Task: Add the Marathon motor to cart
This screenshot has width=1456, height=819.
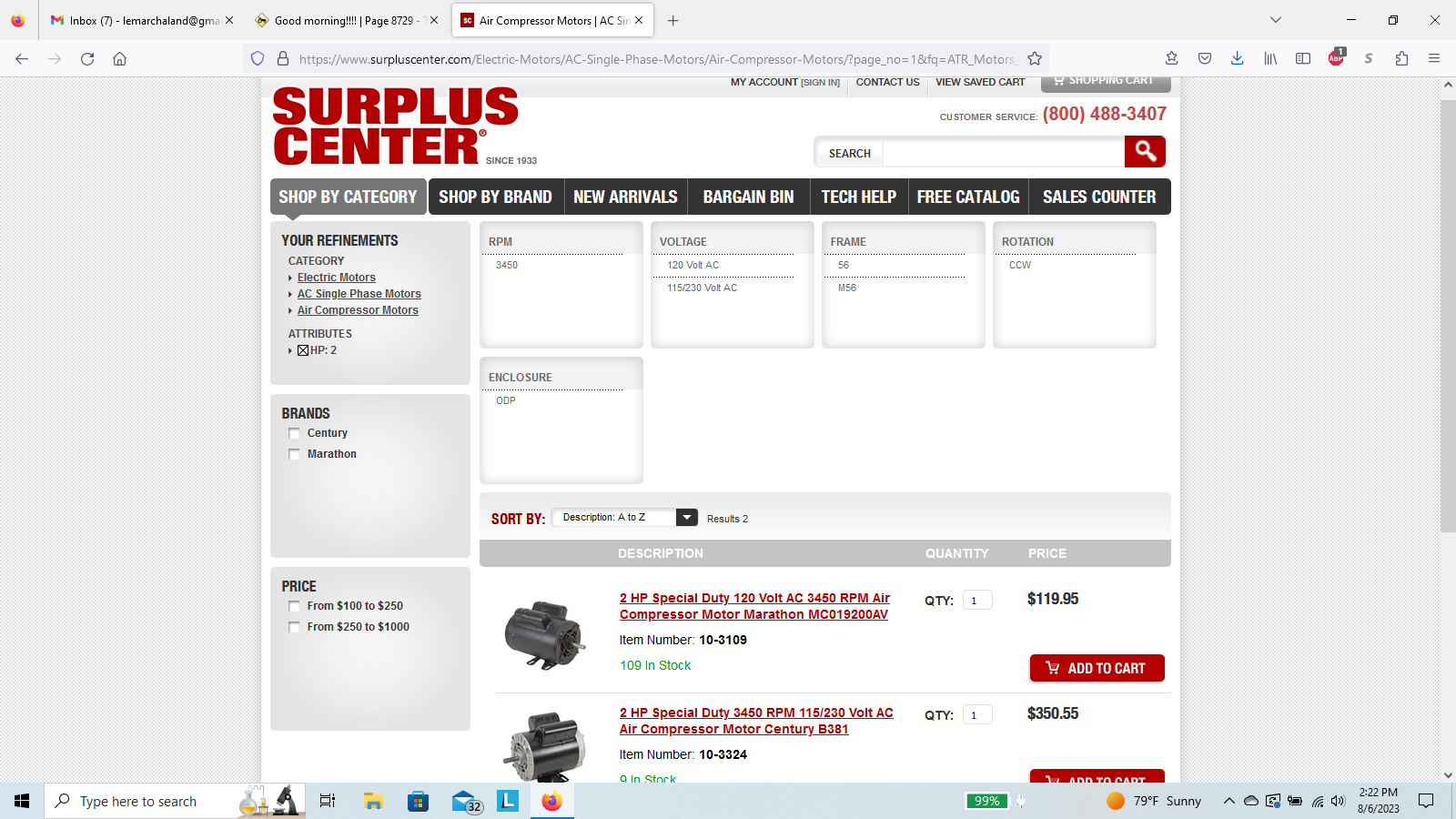Action: tap(1097, 668)
